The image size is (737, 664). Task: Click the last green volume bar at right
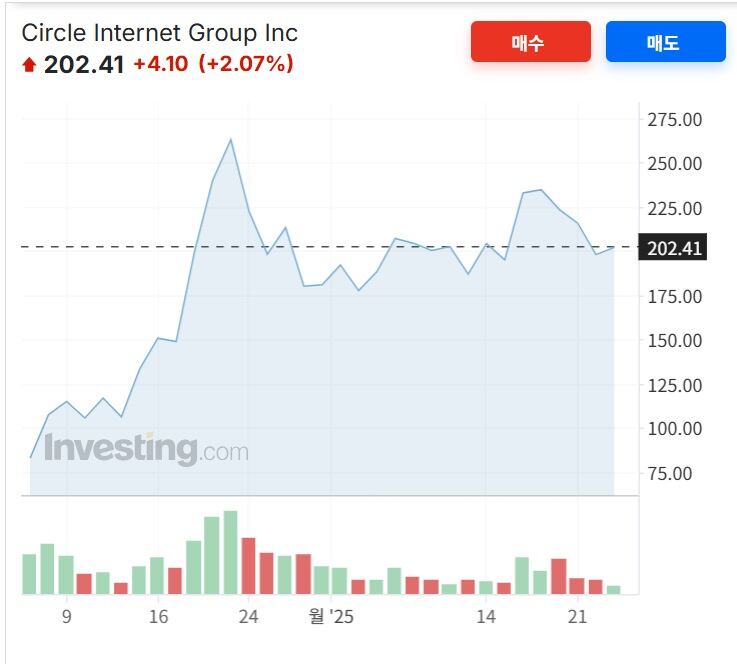(x=613, y=590)
